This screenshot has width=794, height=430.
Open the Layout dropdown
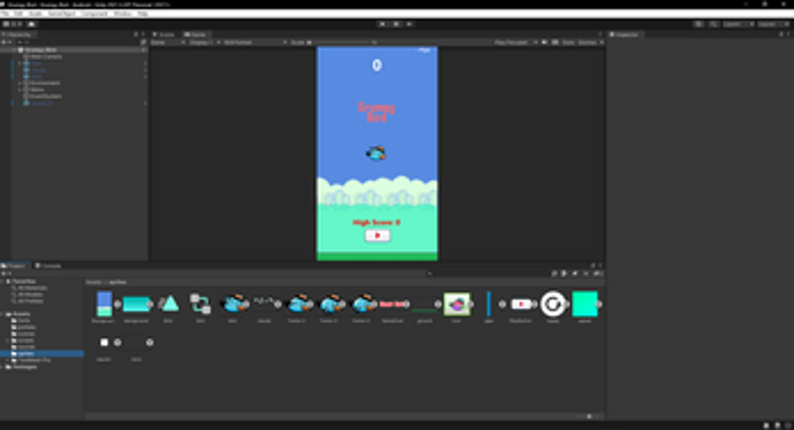coord(773,24)
